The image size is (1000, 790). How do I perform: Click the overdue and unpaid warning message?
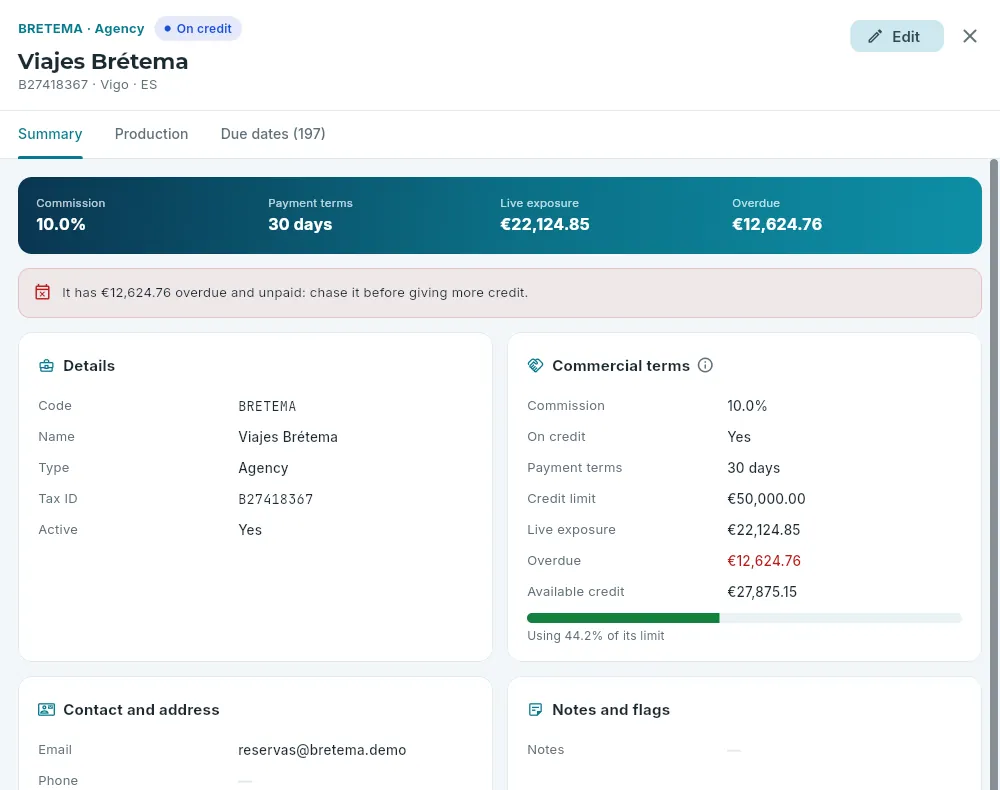pyautogui.click(x=295, y=293)
